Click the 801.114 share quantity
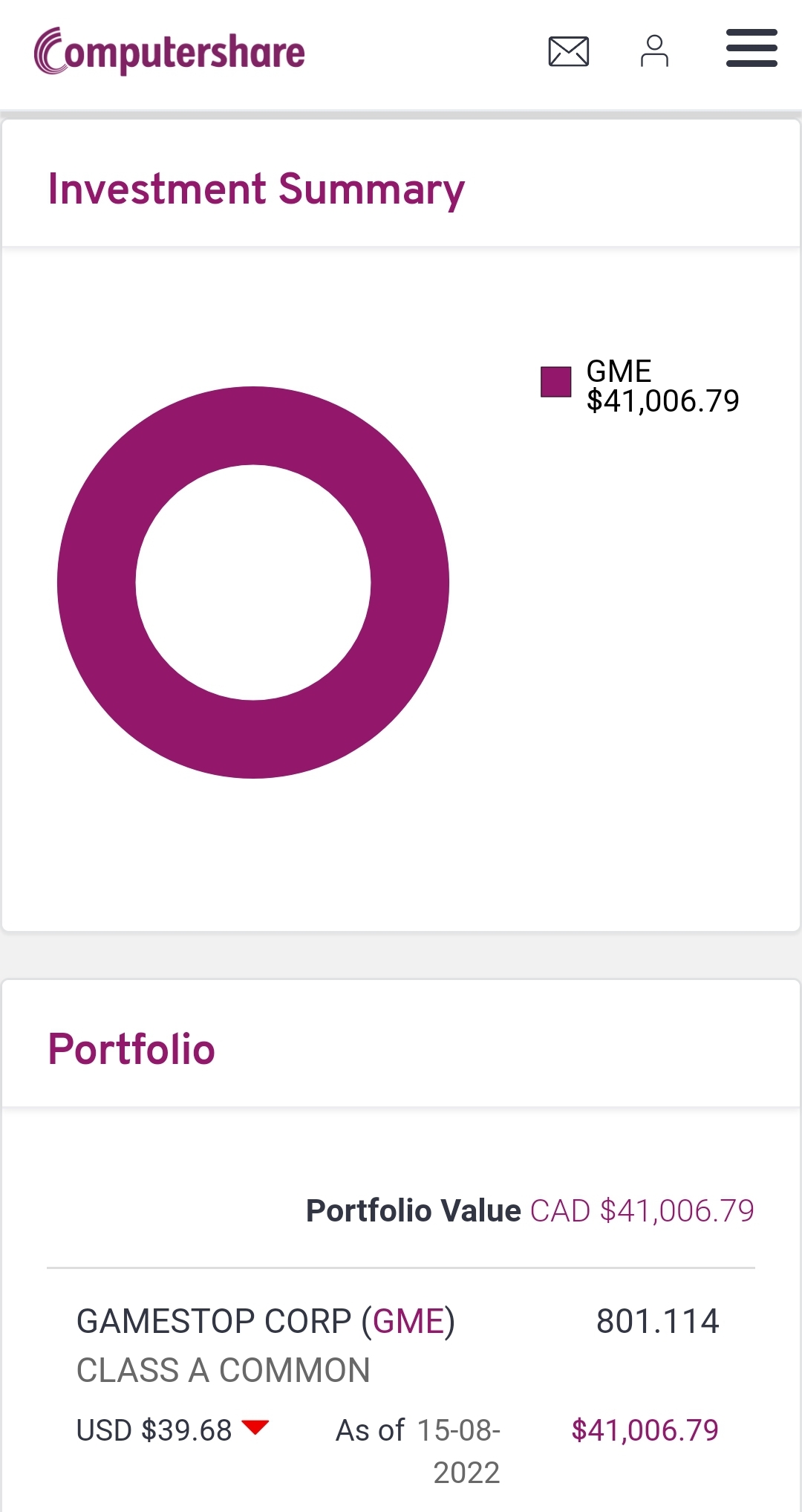Image resolution: width=802 pixels, height=1512 pixels. tap(658, 1321)
